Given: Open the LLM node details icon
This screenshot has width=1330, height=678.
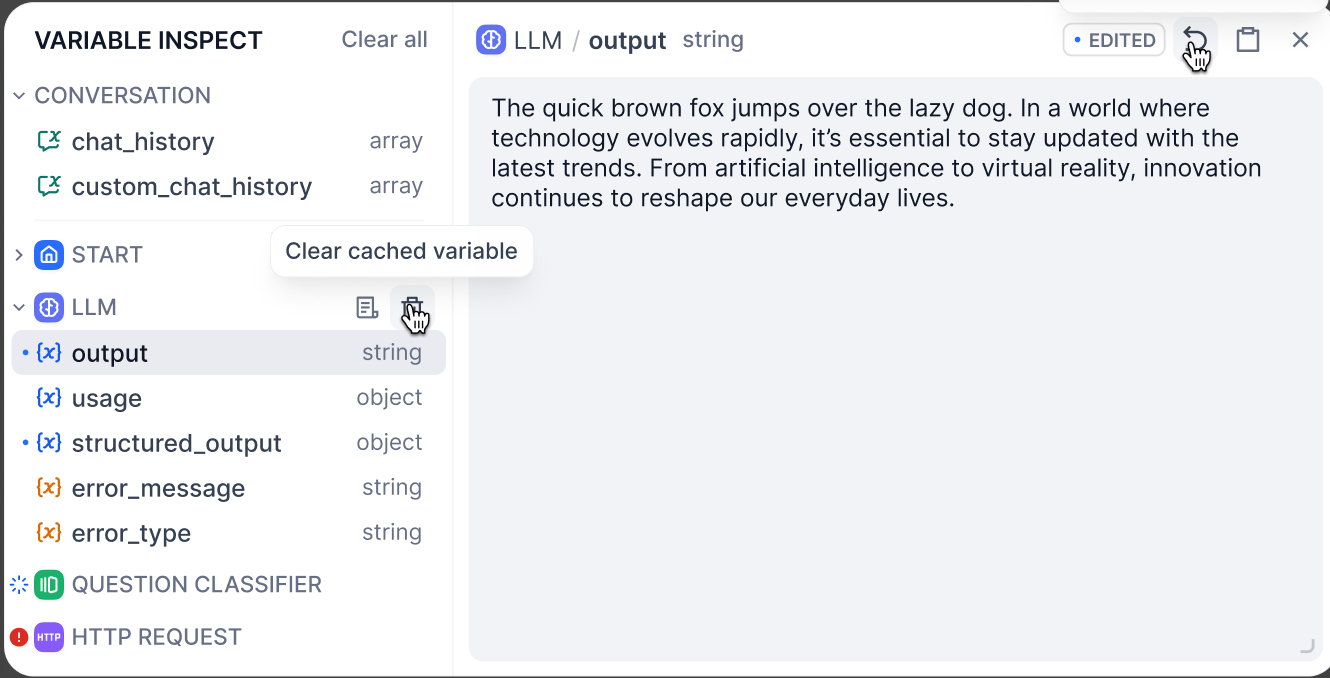Looking at the screenshot, I should pyautogui.click(x=367, y=307).
